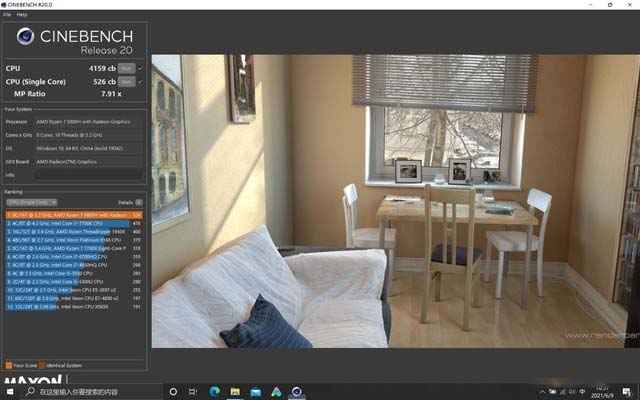This screenshot has width=640, height=400.
Task: Click the MP Ratio value 7.91 x
Action: 111,94
